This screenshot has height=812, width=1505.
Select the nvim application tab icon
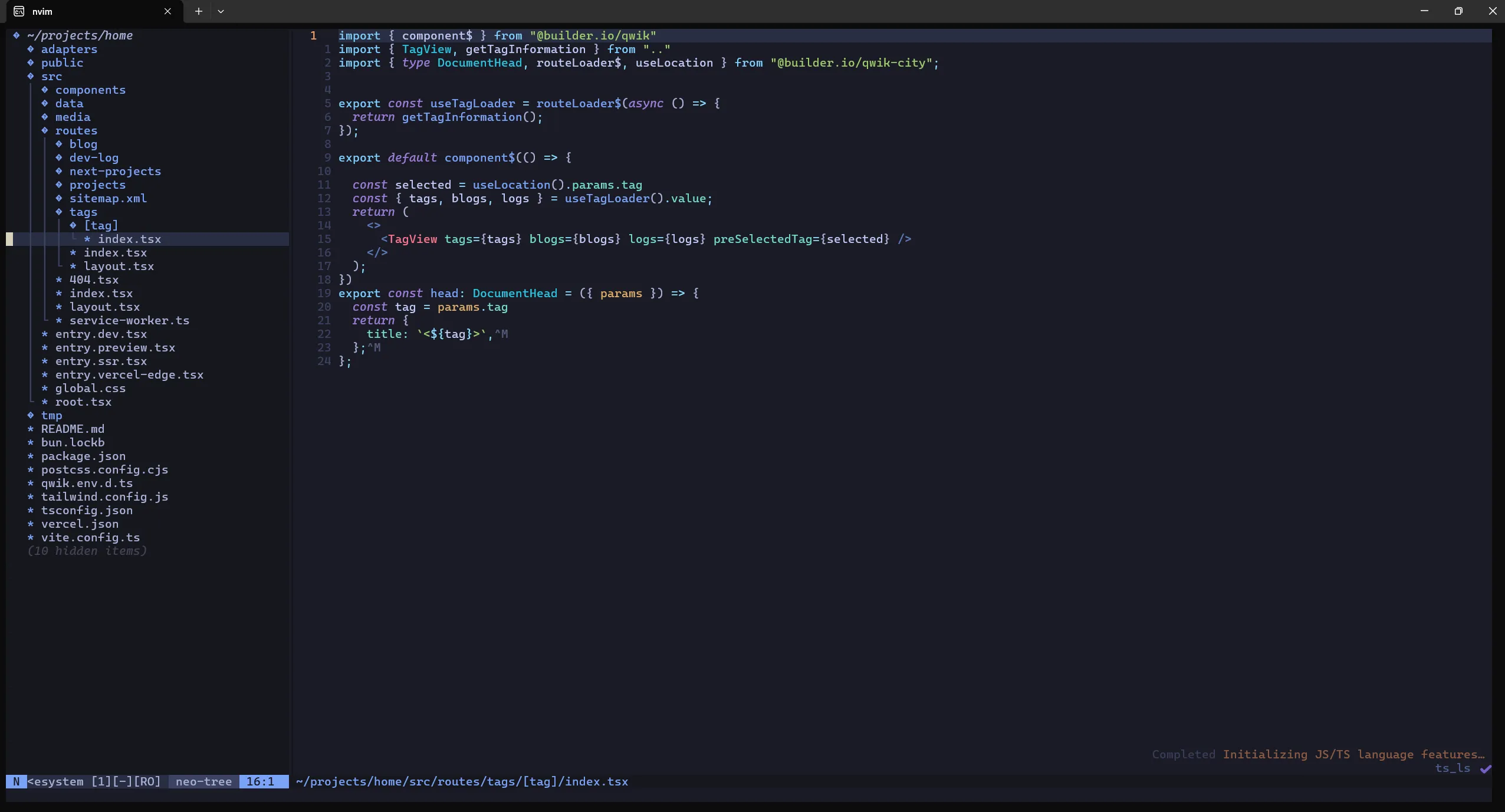pyautogui.click(x=19, y=11)
